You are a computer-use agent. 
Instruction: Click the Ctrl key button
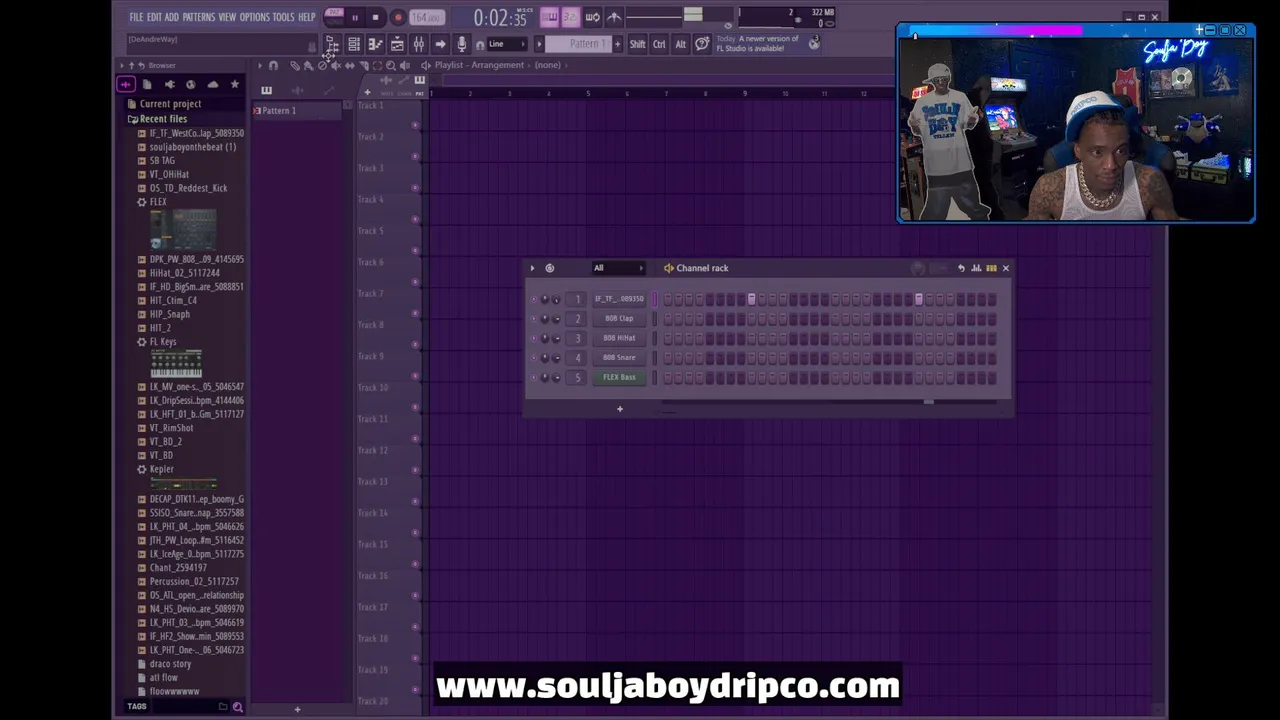point(659,44)
